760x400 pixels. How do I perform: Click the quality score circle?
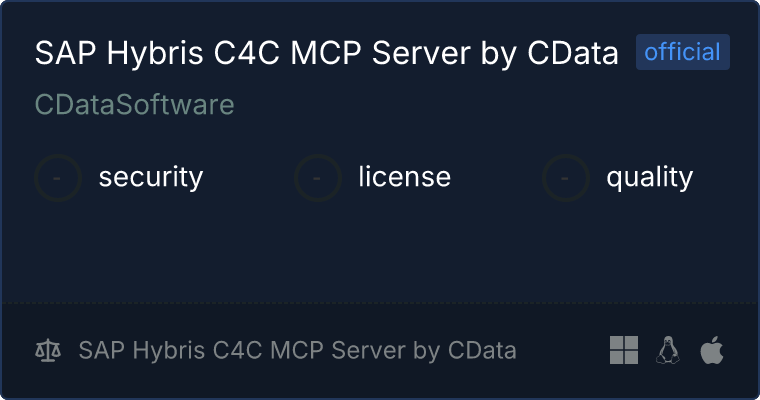[566, 178]
